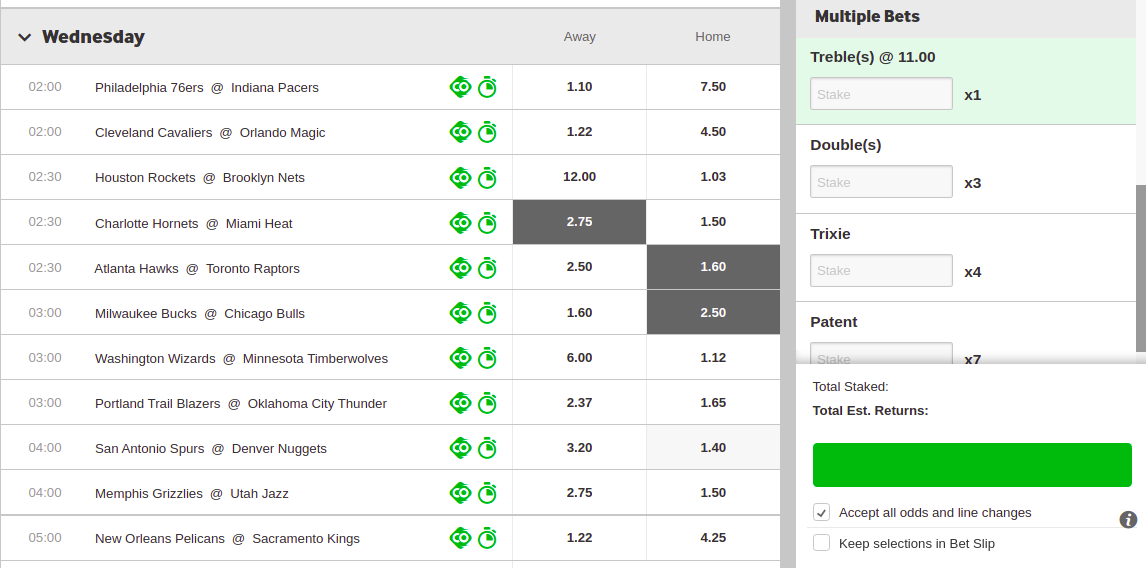Collapse the Wednesday games section

click(x=25, y=37)
